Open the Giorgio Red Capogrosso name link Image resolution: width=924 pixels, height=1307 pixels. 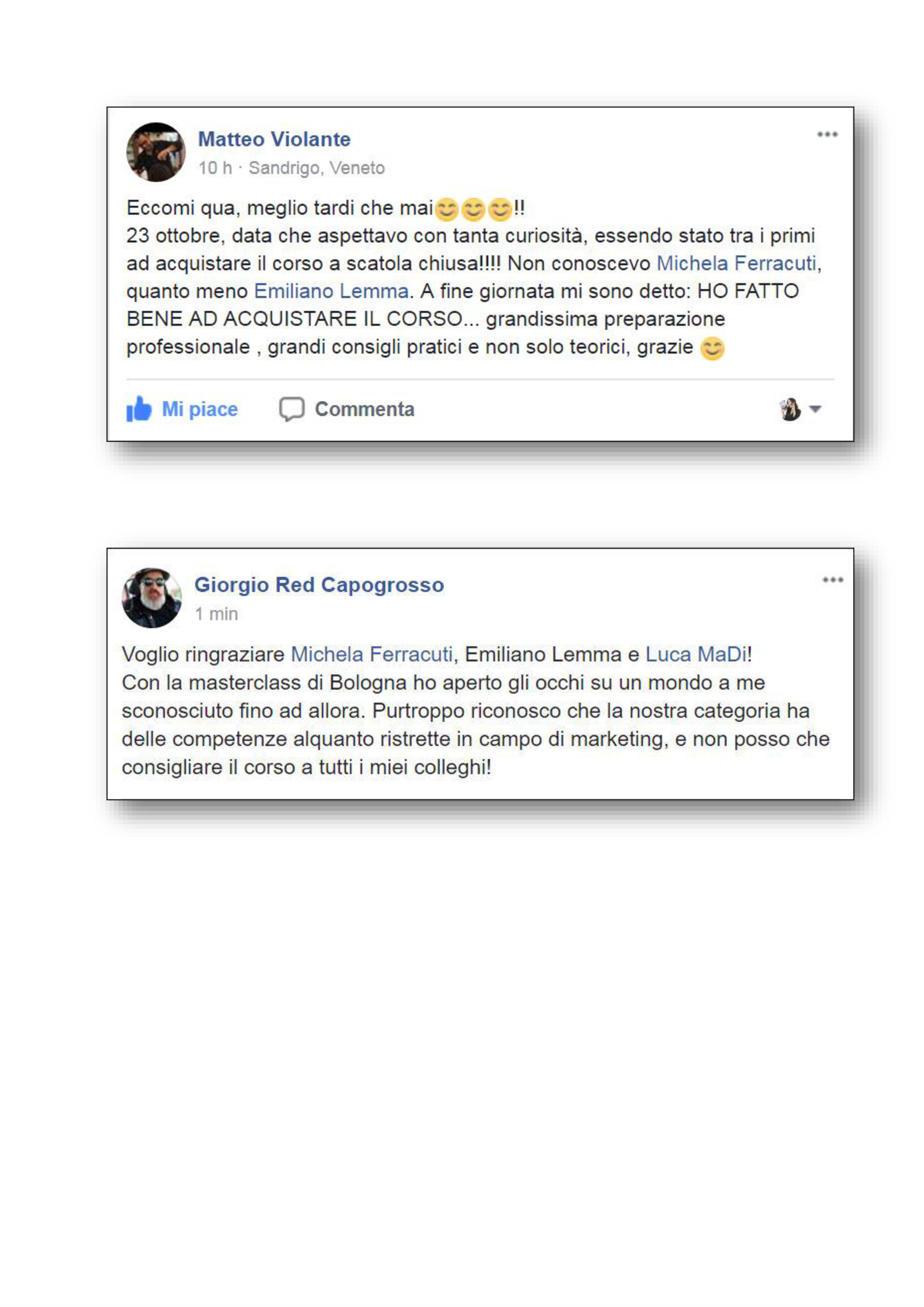coord(319,585)
